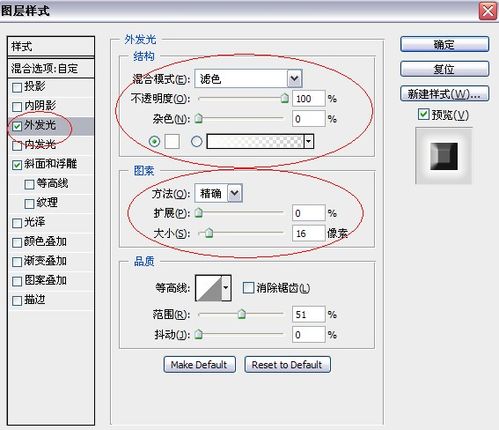Enable the 渐变叠加 checkbox

[x=17, y=262]
